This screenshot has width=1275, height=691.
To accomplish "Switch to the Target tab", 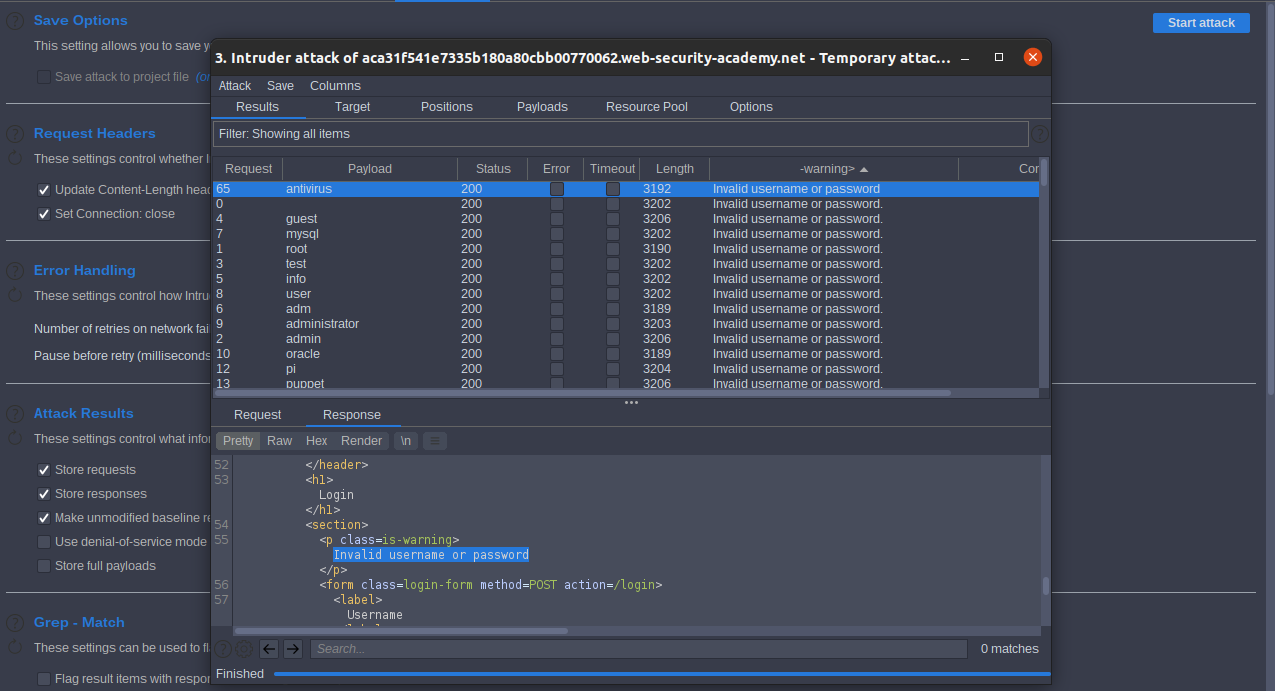I will (x=352, y=107).
